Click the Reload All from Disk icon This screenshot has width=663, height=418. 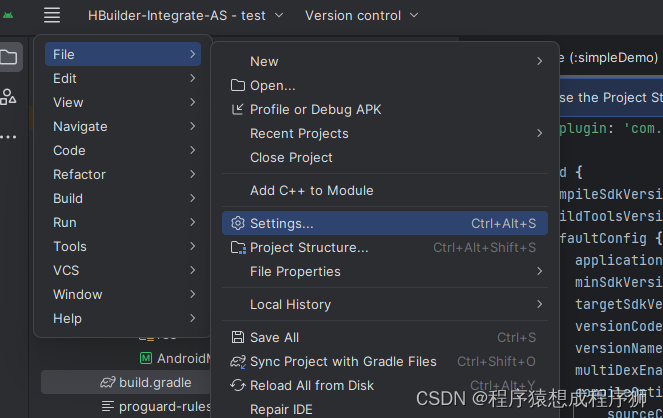pyautogui.click(x=238, y=386)
